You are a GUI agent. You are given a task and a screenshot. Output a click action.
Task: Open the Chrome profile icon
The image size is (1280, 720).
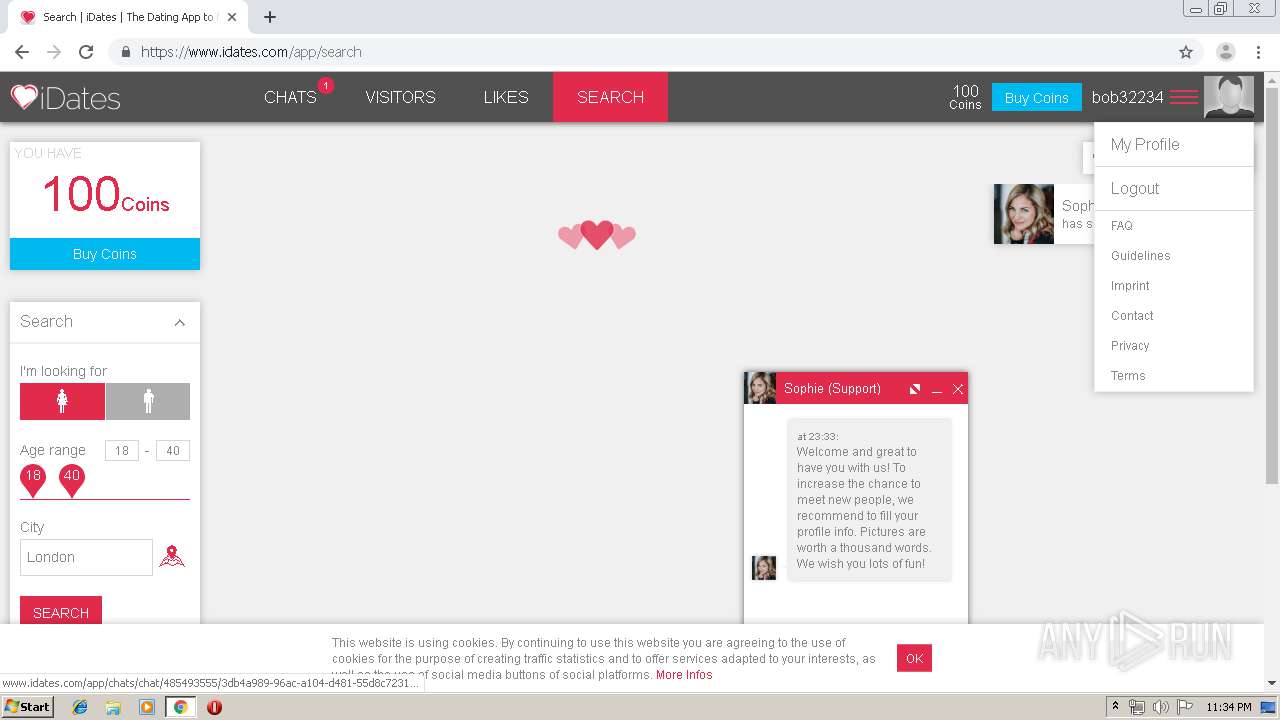point(1225,52)
